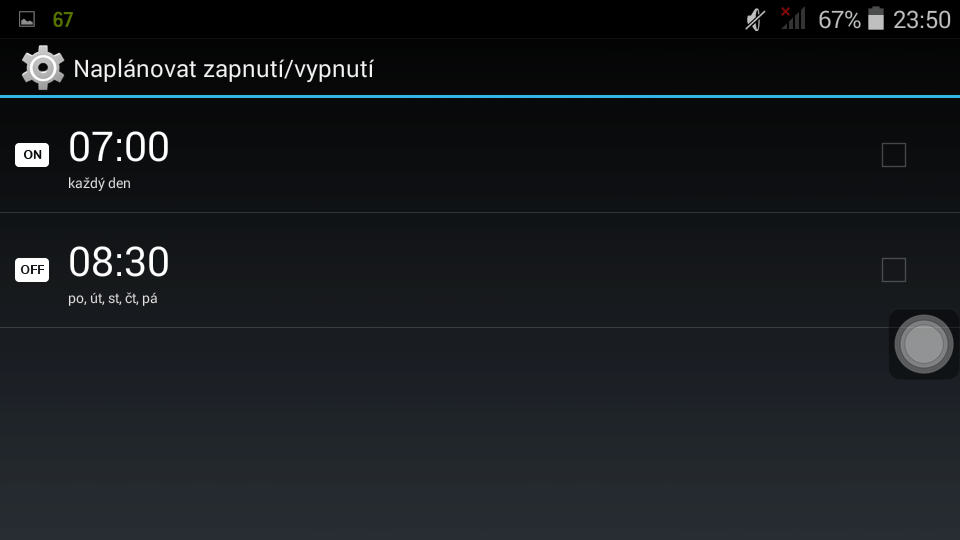Tap the 67% battery percentage text
960x540 pixels.
[839, 20]
